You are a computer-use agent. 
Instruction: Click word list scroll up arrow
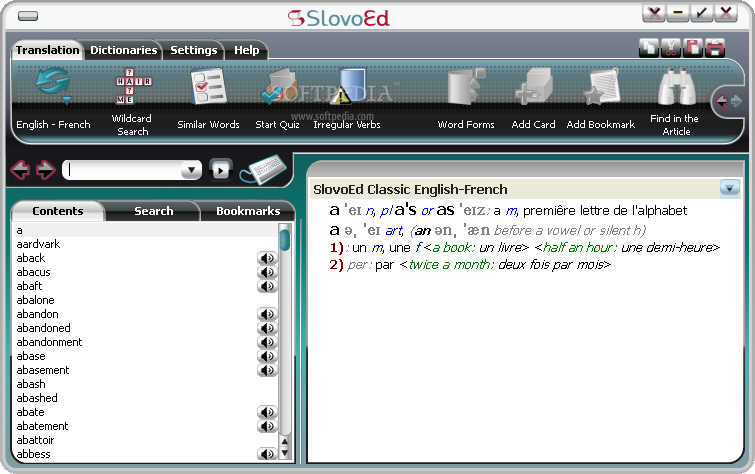[285, 441]
